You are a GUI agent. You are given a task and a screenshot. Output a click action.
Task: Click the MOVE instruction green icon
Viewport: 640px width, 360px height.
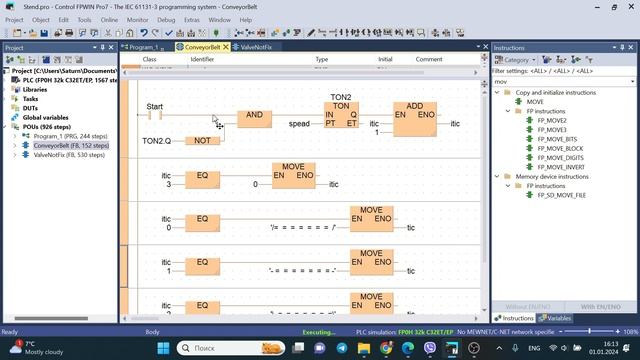[x=518, y=102]
